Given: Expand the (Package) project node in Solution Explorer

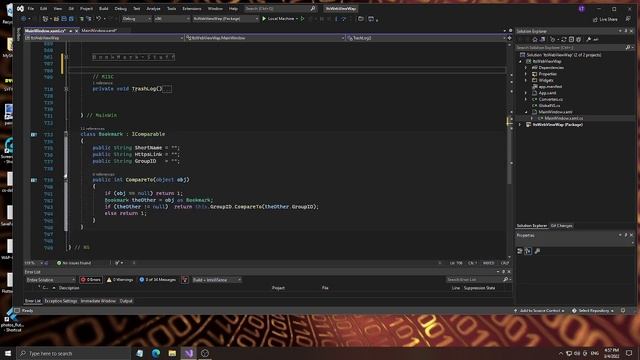Looking at the screenshot, I should (520, 124).
